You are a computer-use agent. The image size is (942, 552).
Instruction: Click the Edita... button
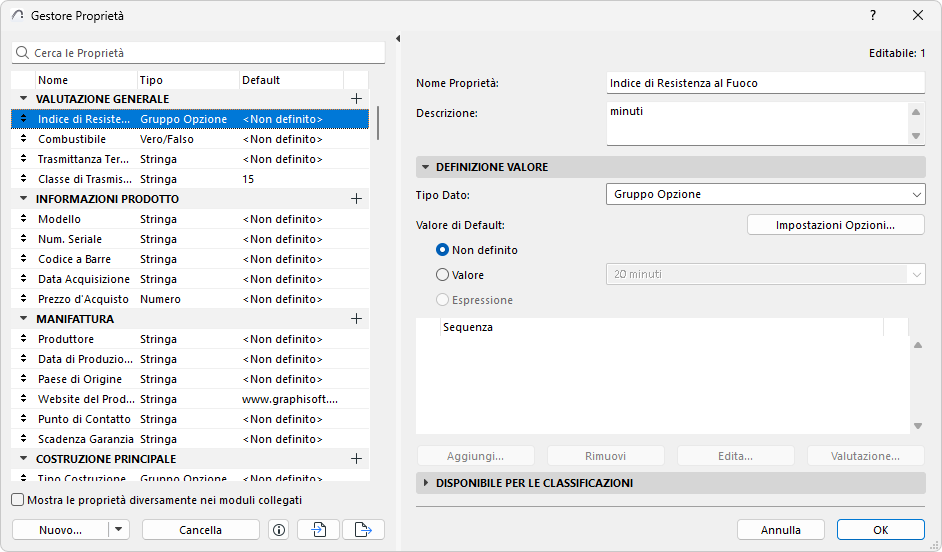pos(735,456)
